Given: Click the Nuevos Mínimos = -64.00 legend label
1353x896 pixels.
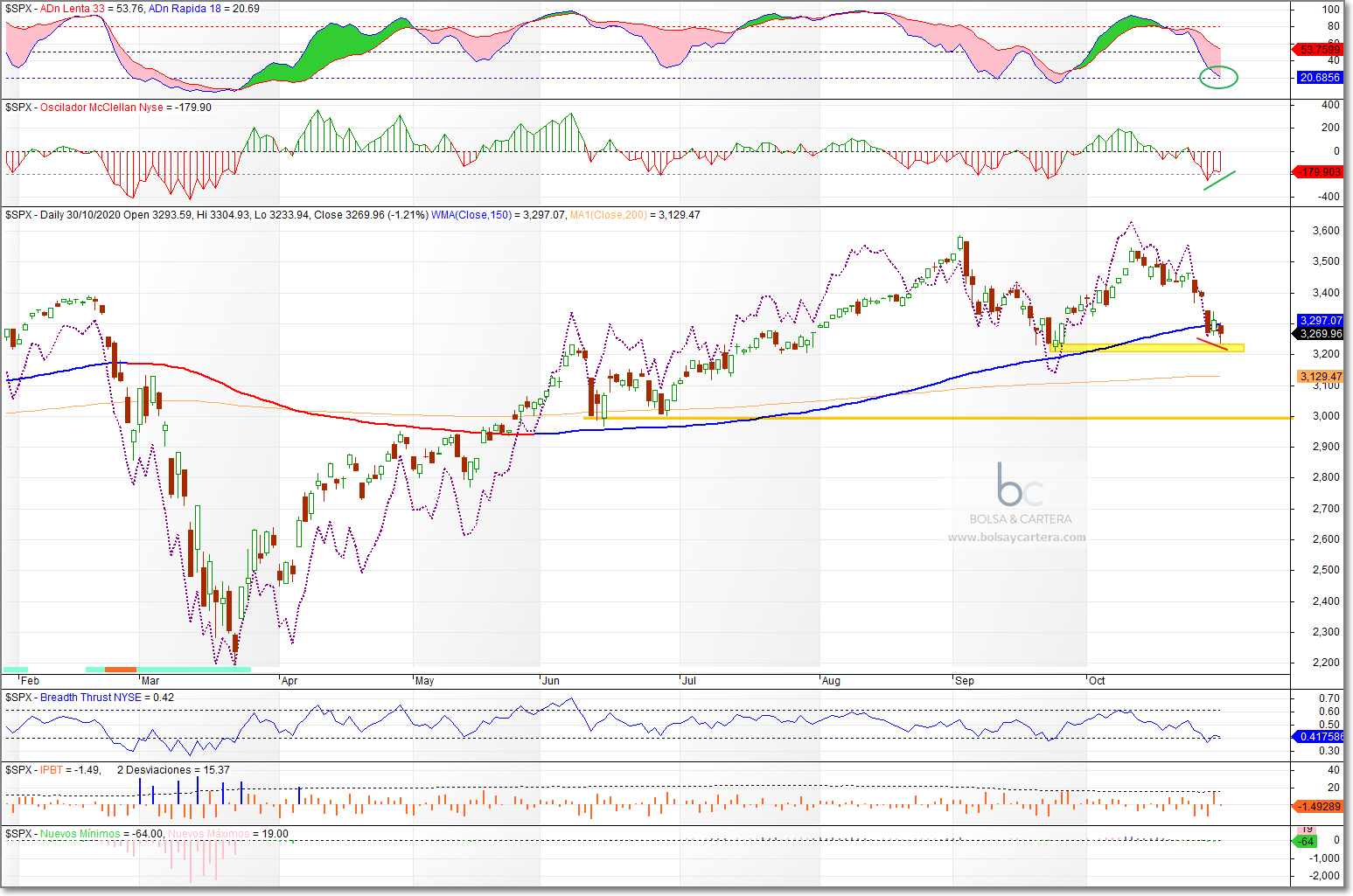Looking at the screenshot, I should click(101, 834).
